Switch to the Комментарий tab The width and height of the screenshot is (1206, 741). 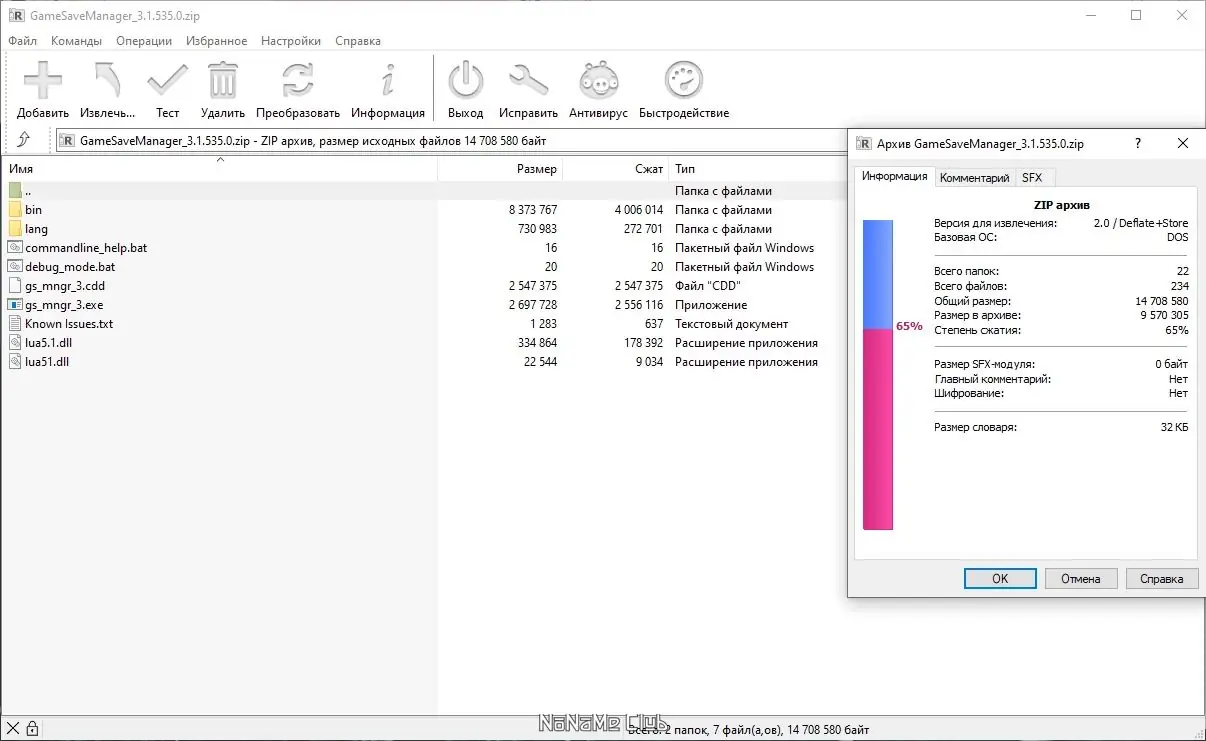pyautogui.click(x=975, y=177)
